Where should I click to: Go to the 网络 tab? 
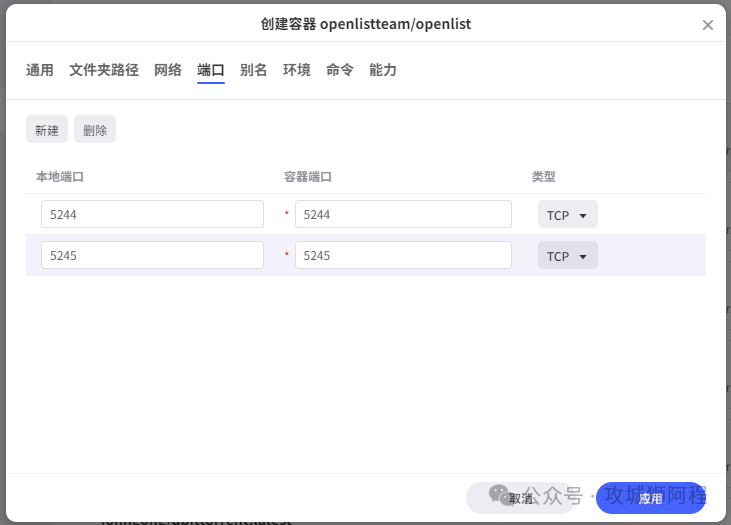[x=168, y=70]
